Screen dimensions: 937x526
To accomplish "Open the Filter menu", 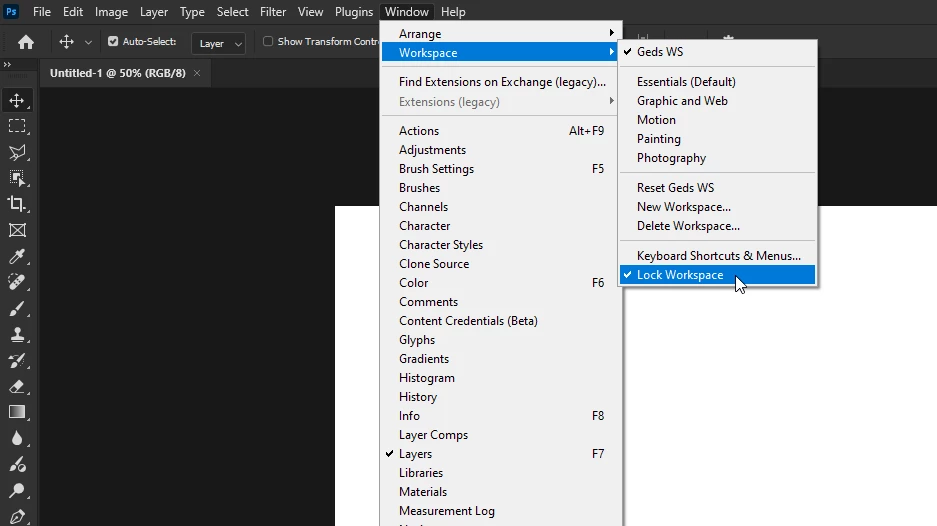I will click(273, 12).
